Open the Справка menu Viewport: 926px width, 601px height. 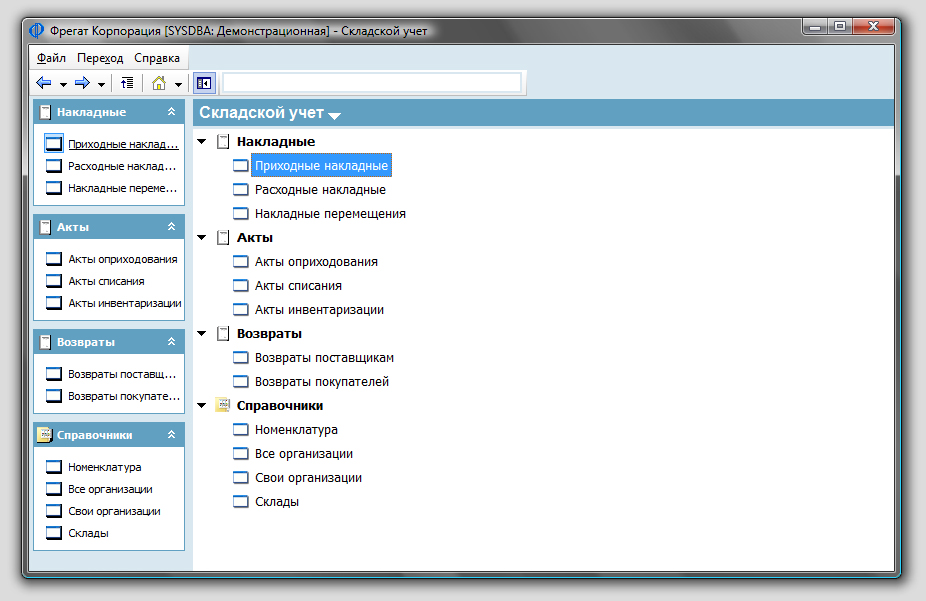[x=156, y=58]
